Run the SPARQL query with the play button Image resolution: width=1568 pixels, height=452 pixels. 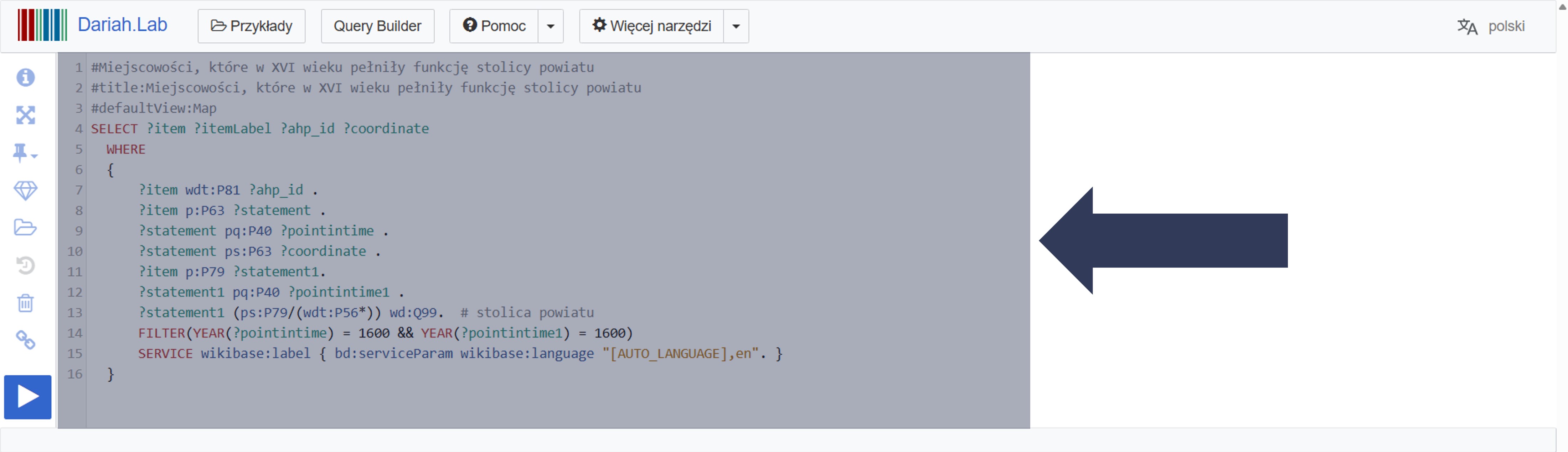tap(27, 397)
